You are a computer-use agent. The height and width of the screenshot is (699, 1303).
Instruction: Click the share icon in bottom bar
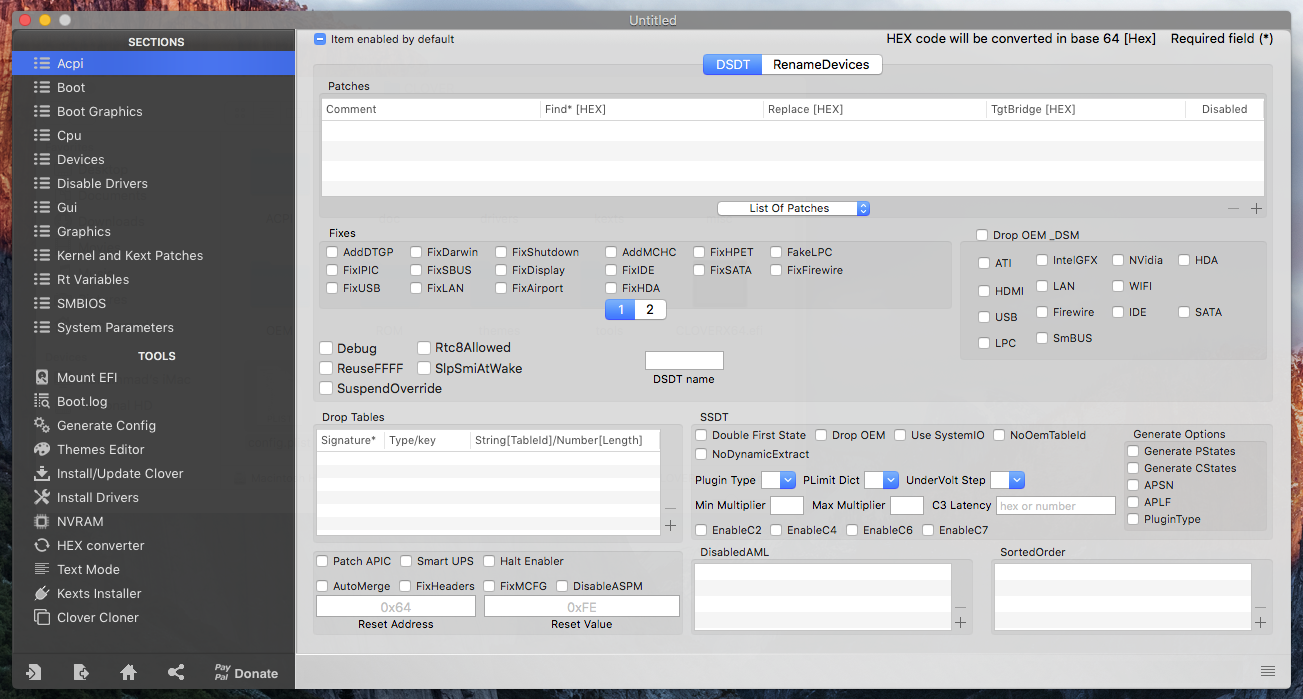click(x=176, y=673)
